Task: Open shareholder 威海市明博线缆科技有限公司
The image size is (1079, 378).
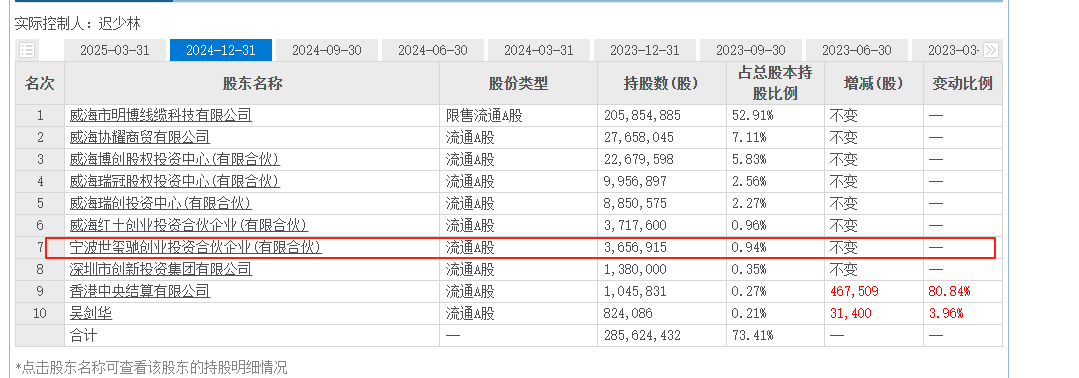Action: tap(161, 115)
